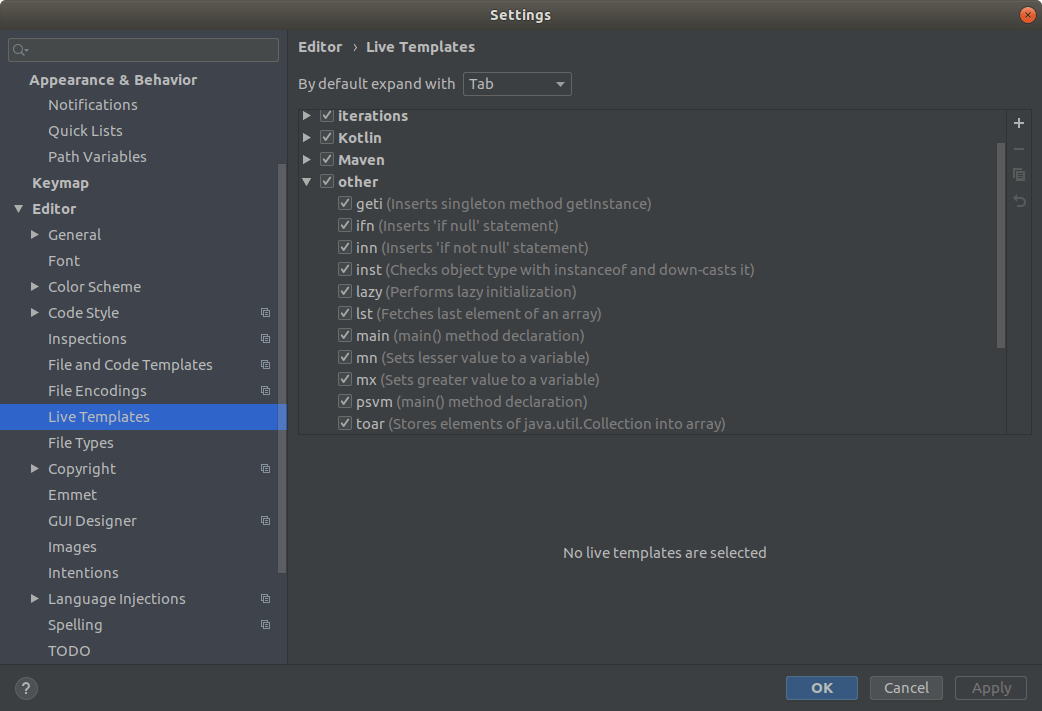Disable the psvm template checkbox
1042x711 pixels.
(344, 401)
